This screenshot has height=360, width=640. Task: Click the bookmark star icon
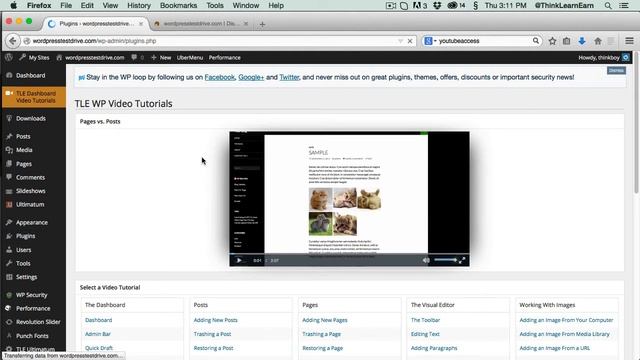tap(552, 41)
